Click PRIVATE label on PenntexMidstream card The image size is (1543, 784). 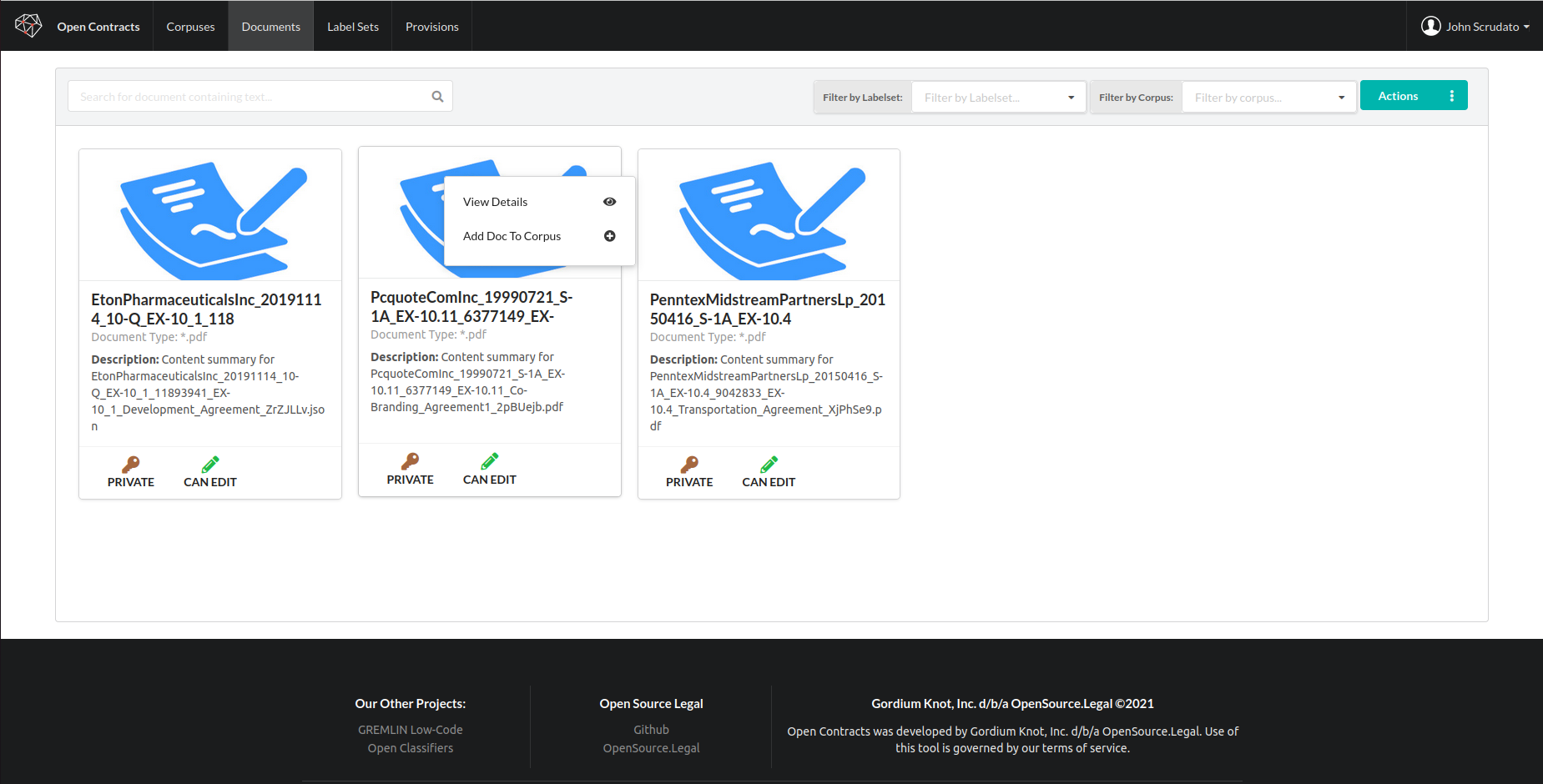pyautogui.click(x=689, y=482)
